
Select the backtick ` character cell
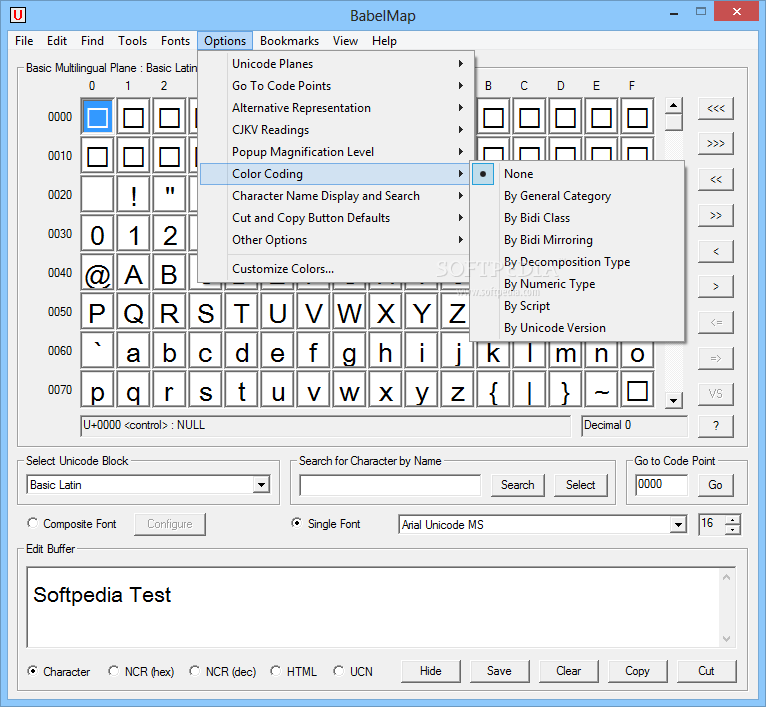coord(97,352)
